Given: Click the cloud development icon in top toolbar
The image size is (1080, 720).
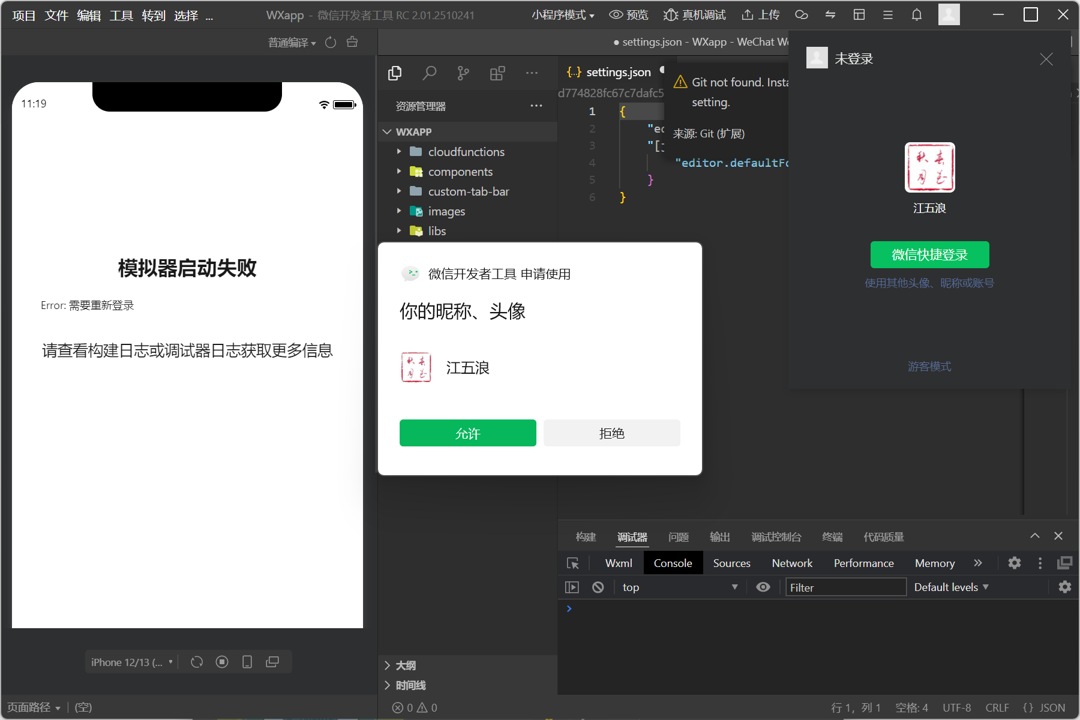Looking at the screenshot, I should (x=802, y=14).
